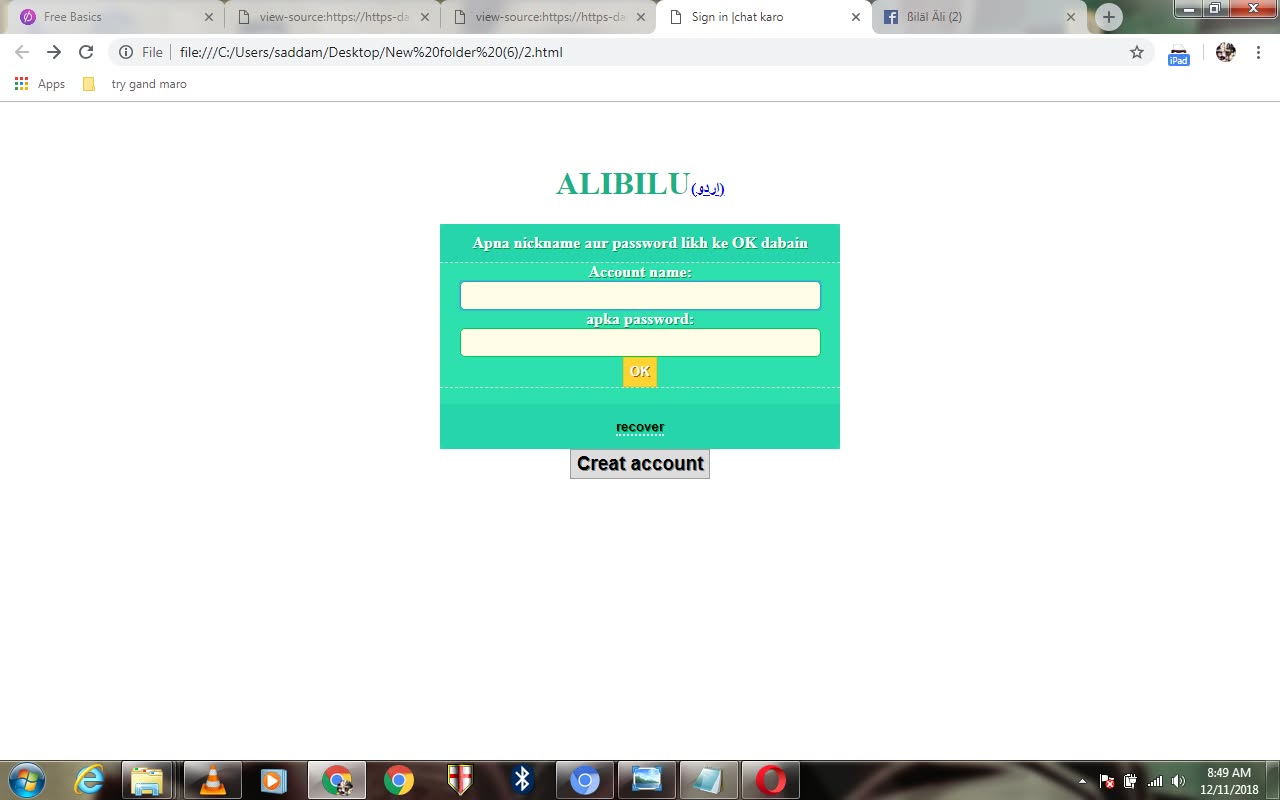
Task: Switch to the Free Basics tab
Action: [x=115, y=17]
